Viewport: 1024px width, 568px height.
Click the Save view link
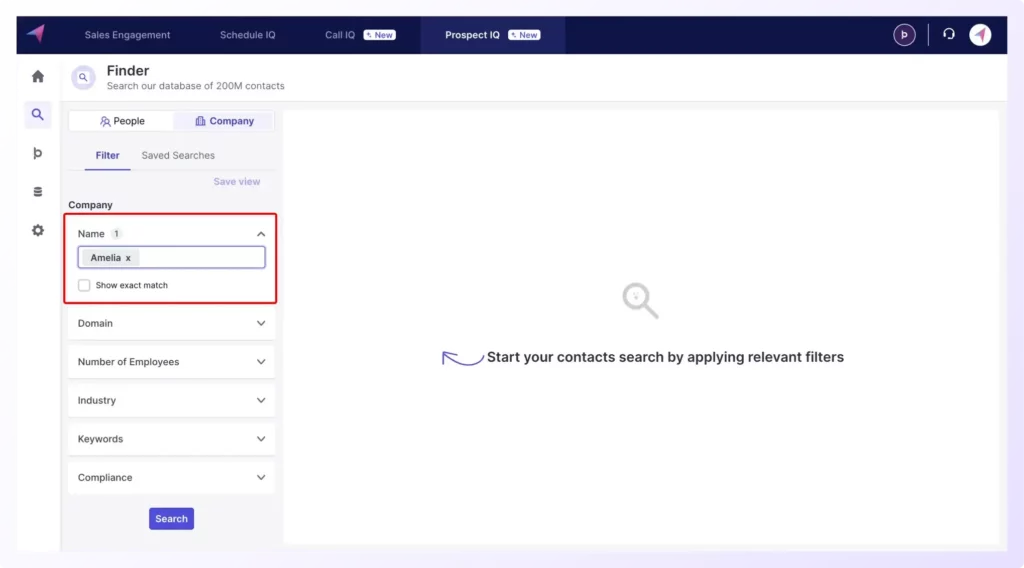(236, 182)
